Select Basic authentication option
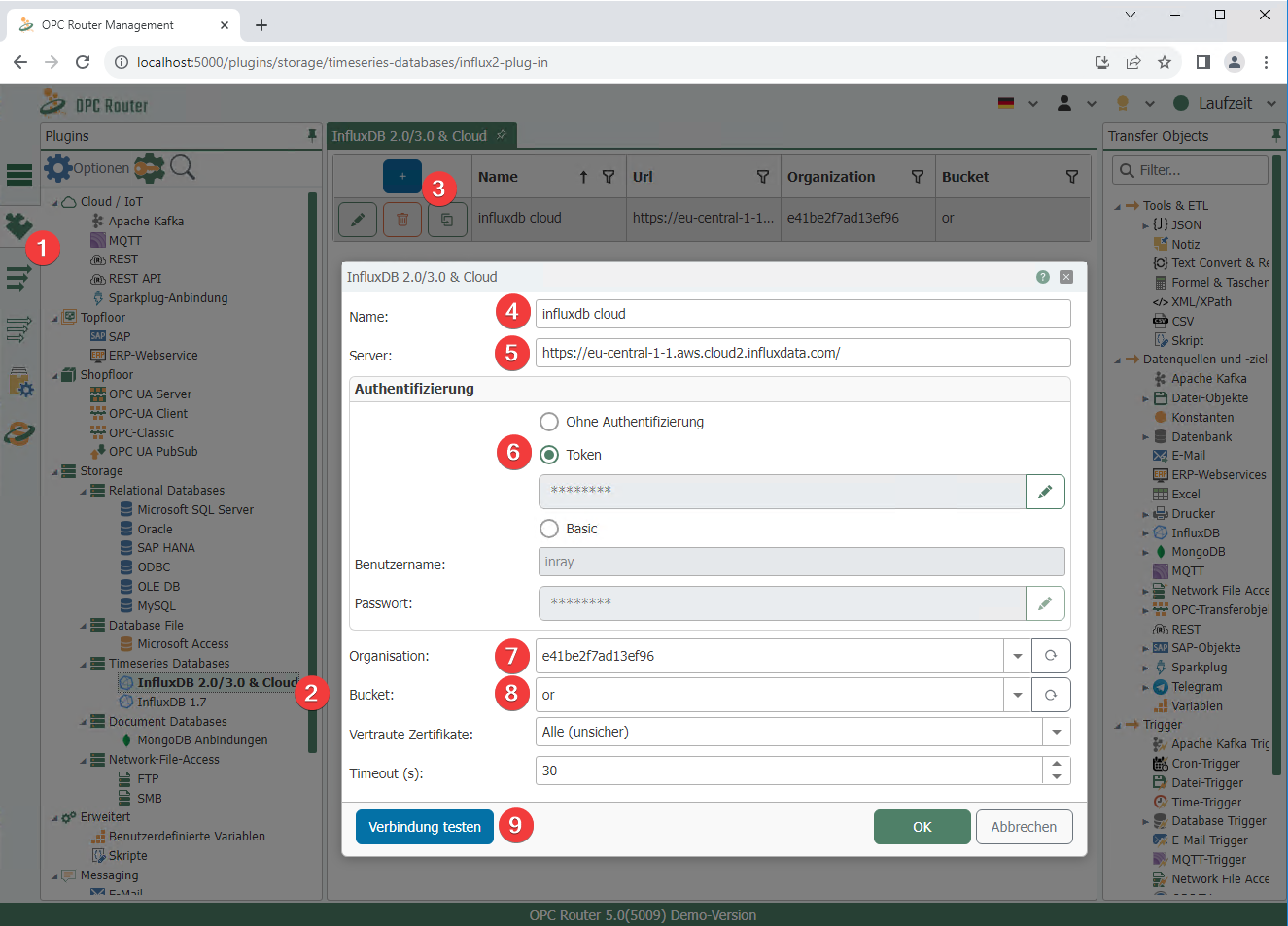The width and height of the screenshot is (1288, 926). (x=549, y=529)
